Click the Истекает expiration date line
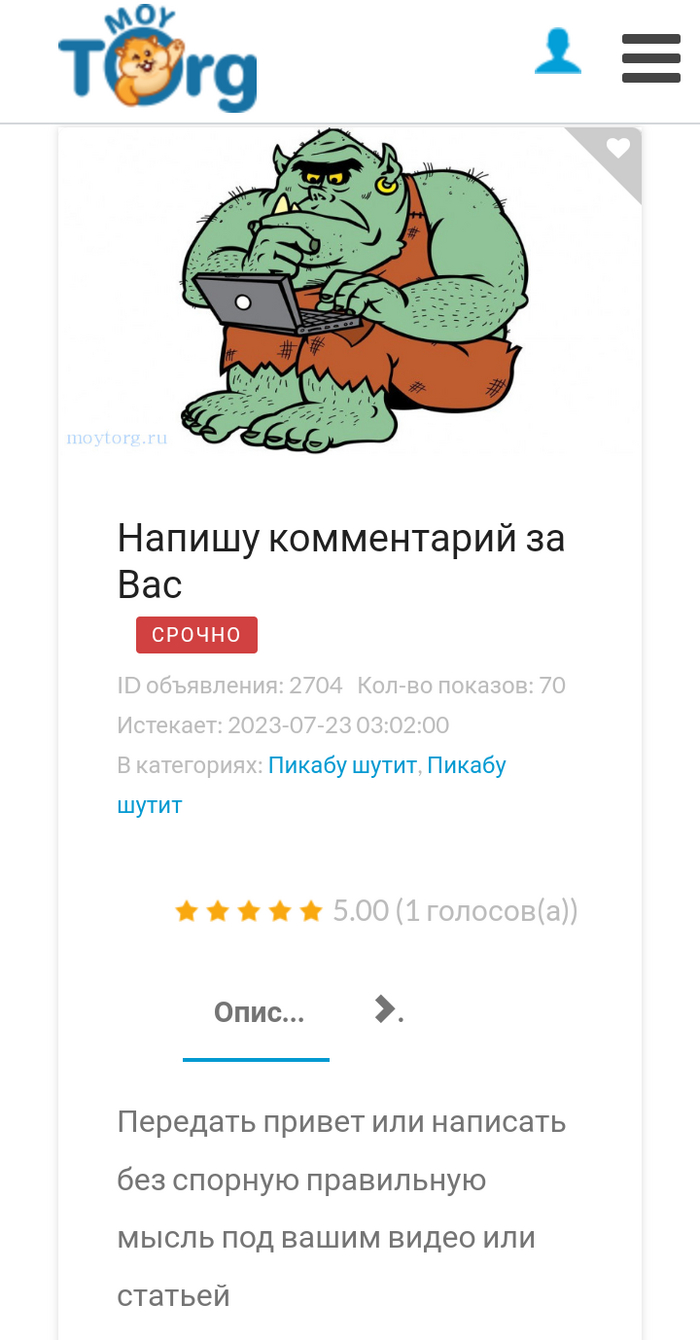 point(283,725)
